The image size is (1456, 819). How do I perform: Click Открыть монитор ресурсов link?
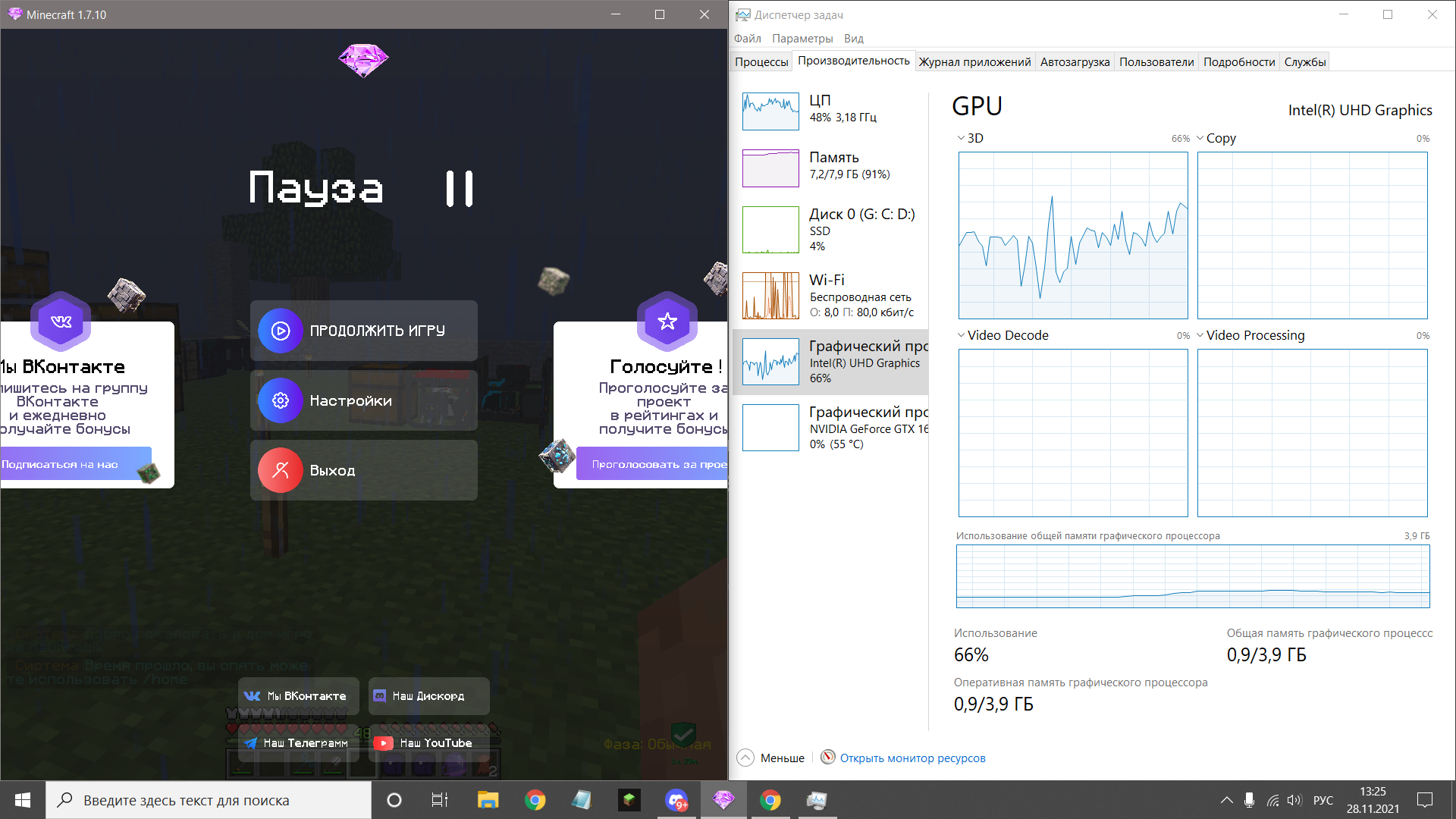912,758
